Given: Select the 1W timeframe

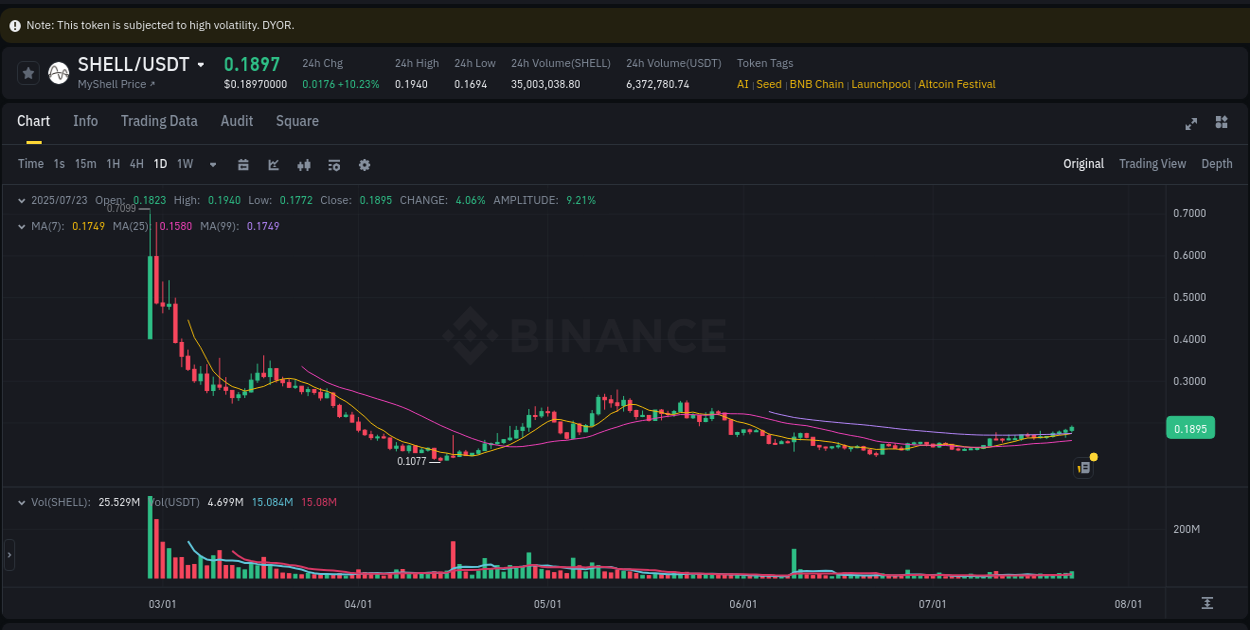Looking at the screenshot, I should coord(184,163).
